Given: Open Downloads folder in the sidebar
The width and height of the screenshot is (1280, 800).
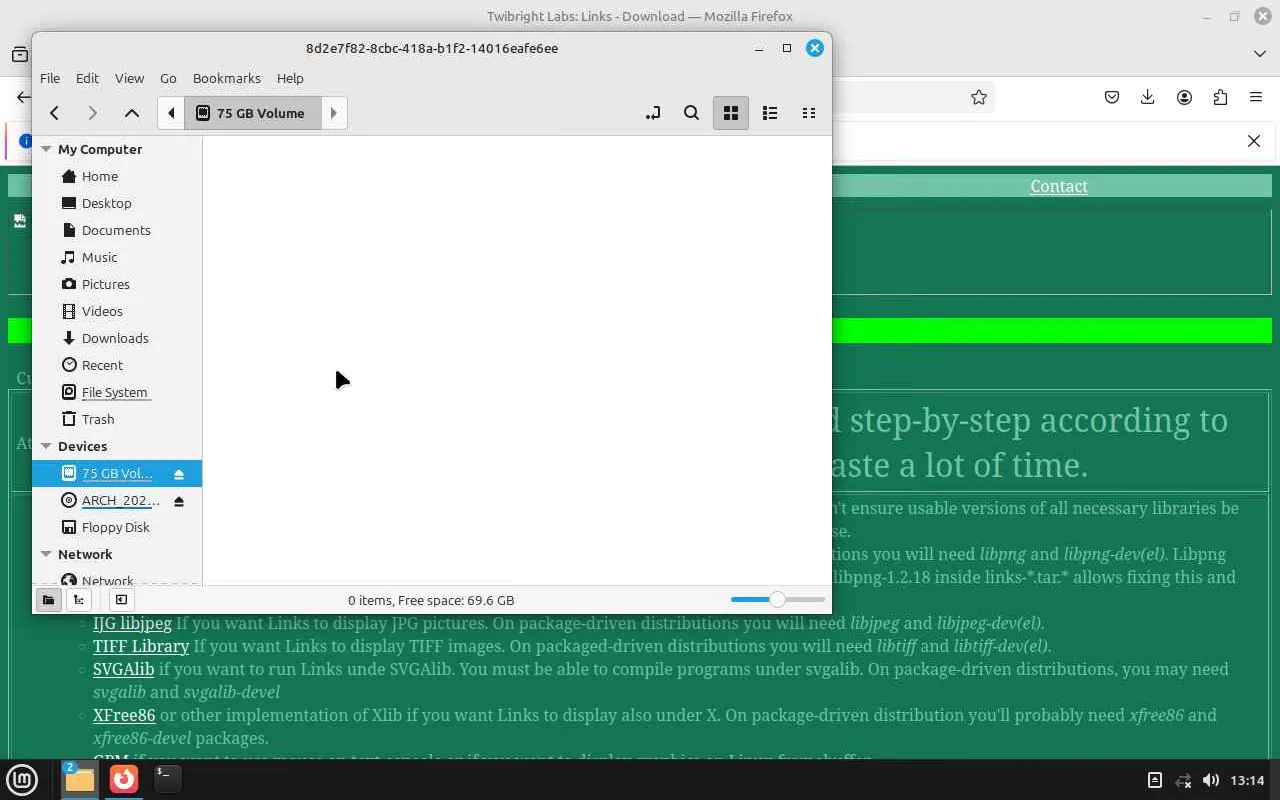Looking at the screenshot, I should 117,338.
